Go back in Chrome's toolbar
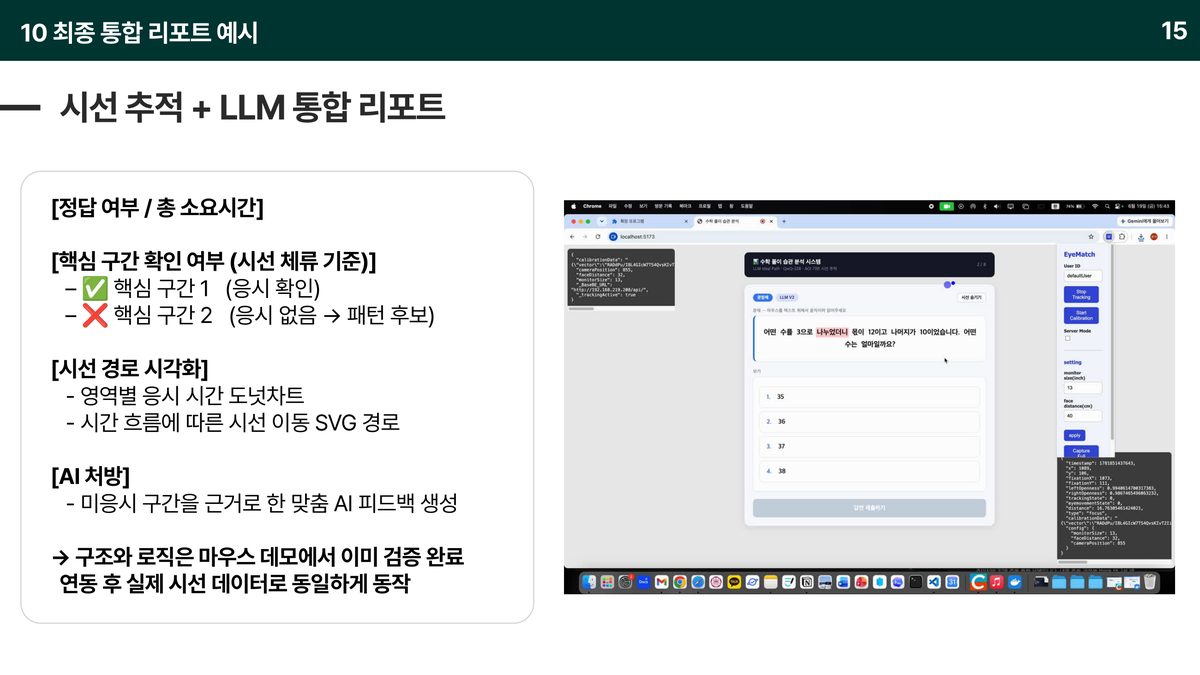The width and height of the screenshot is (1200, 675). (573, 236)
